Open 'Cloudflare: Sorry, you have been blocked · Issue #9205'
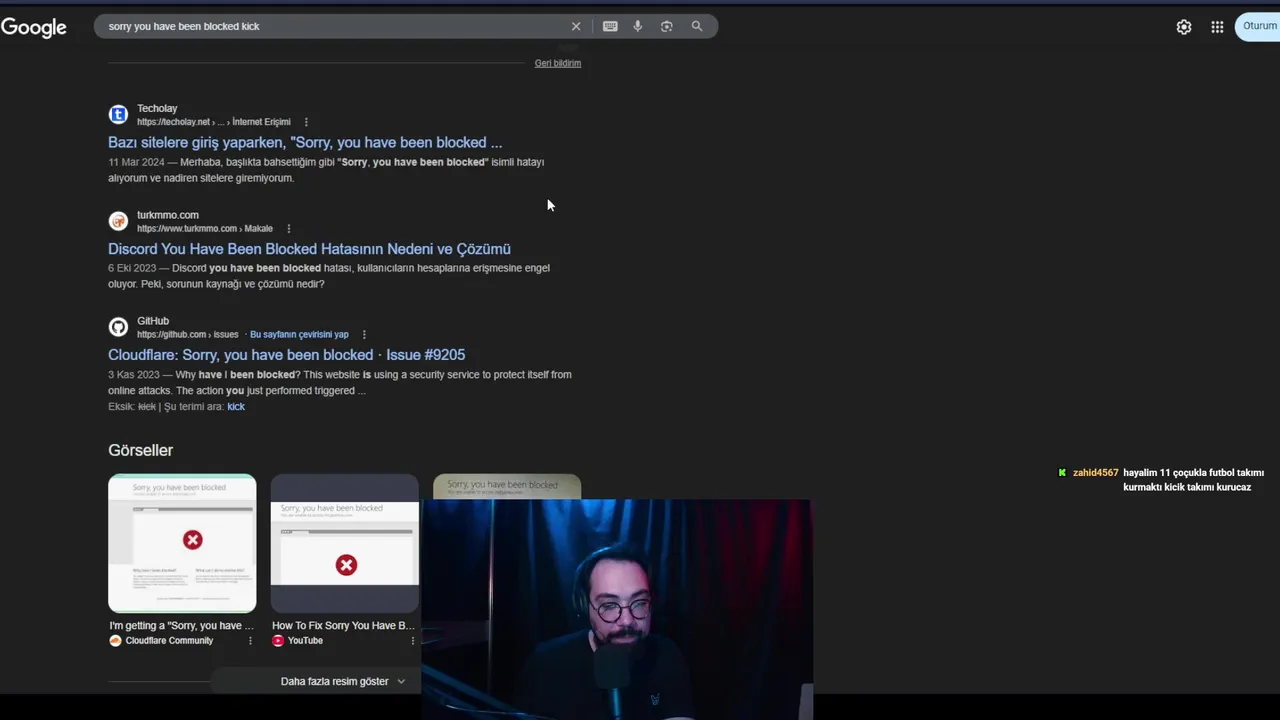Image resolution: width=1280 pixels, height=720 pixels. click(286, 355)
